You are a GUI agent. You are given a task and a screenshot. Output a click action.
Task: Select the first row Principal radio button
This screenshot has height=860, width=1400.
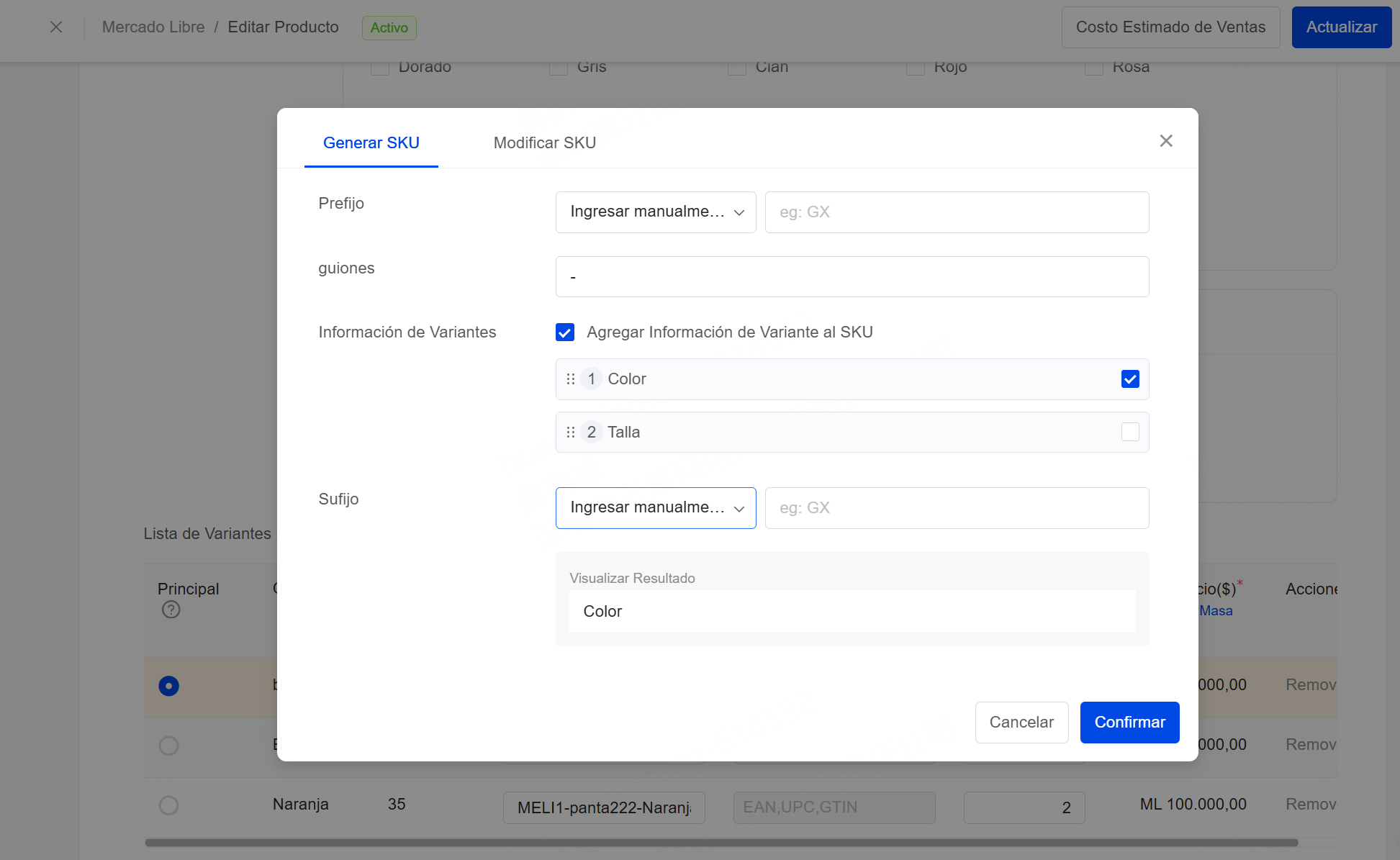tap(169, 686)
